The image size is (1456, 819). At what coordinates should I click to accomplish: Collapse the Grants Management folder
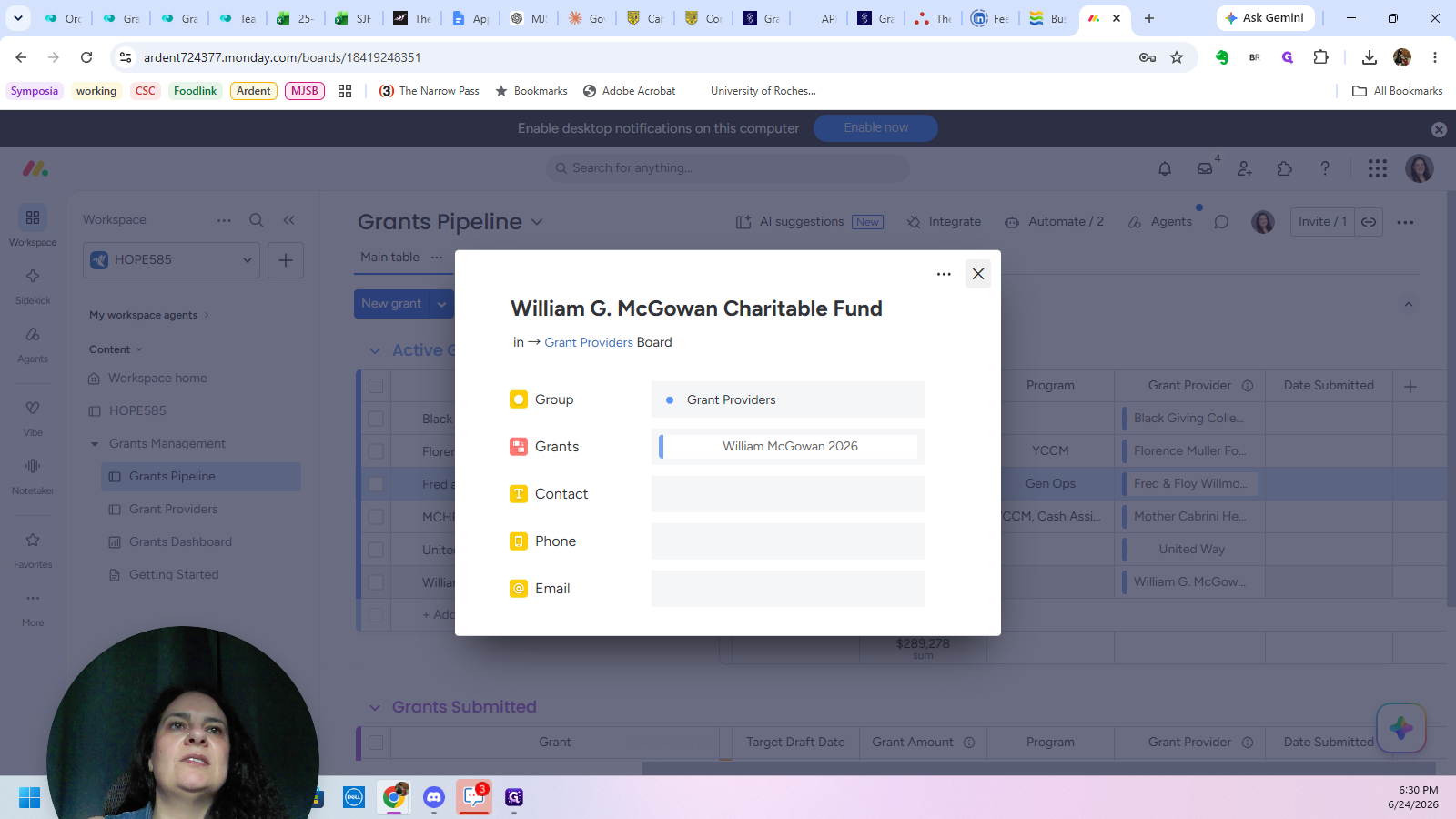coord(95,444)
